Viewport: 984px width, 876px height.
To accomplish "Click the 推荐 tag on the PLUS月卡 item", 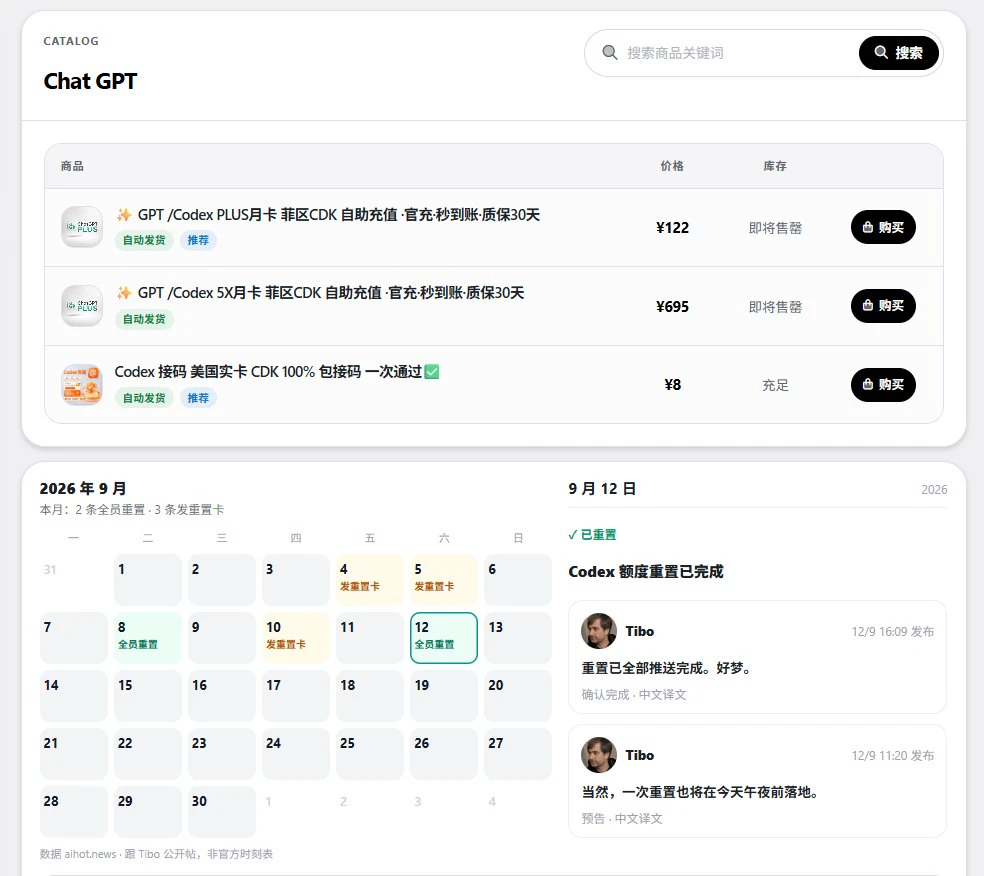I will tap(198, 240).
